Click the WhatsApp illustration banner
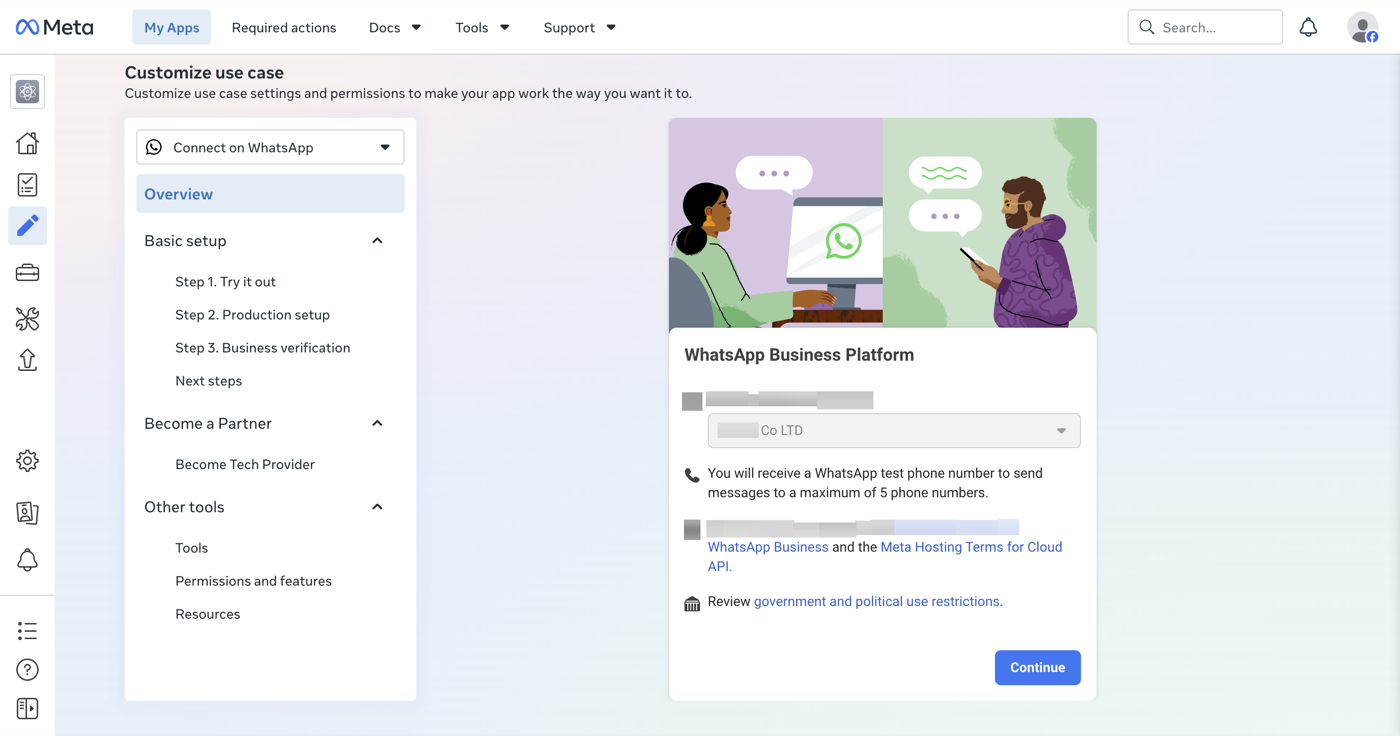This screenshot has height=736, width=1400. 883,223
